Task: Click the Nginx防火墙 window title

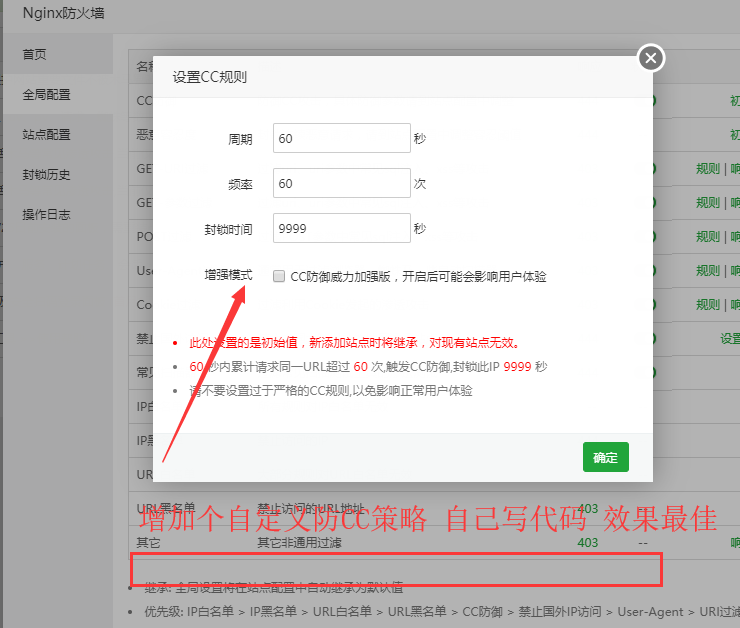Action: tap(63, 13)
